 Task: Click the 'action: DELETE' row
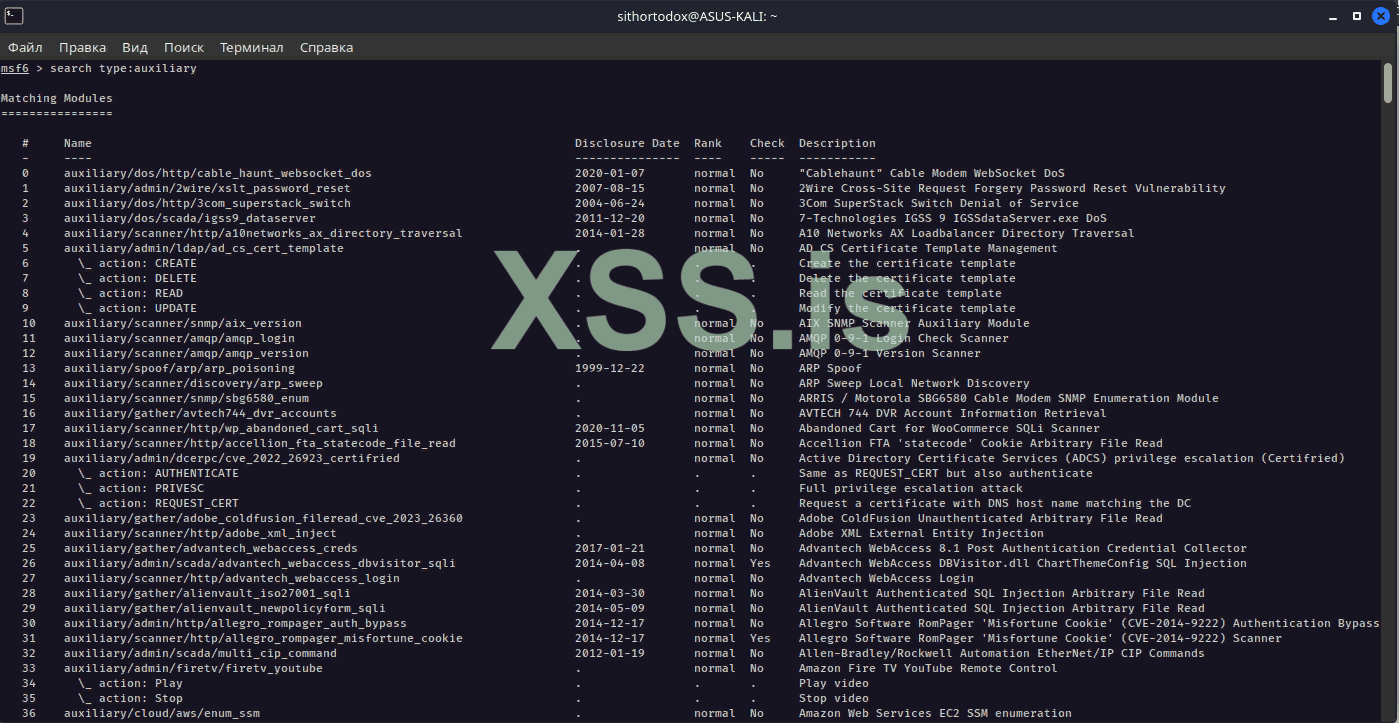137,278
